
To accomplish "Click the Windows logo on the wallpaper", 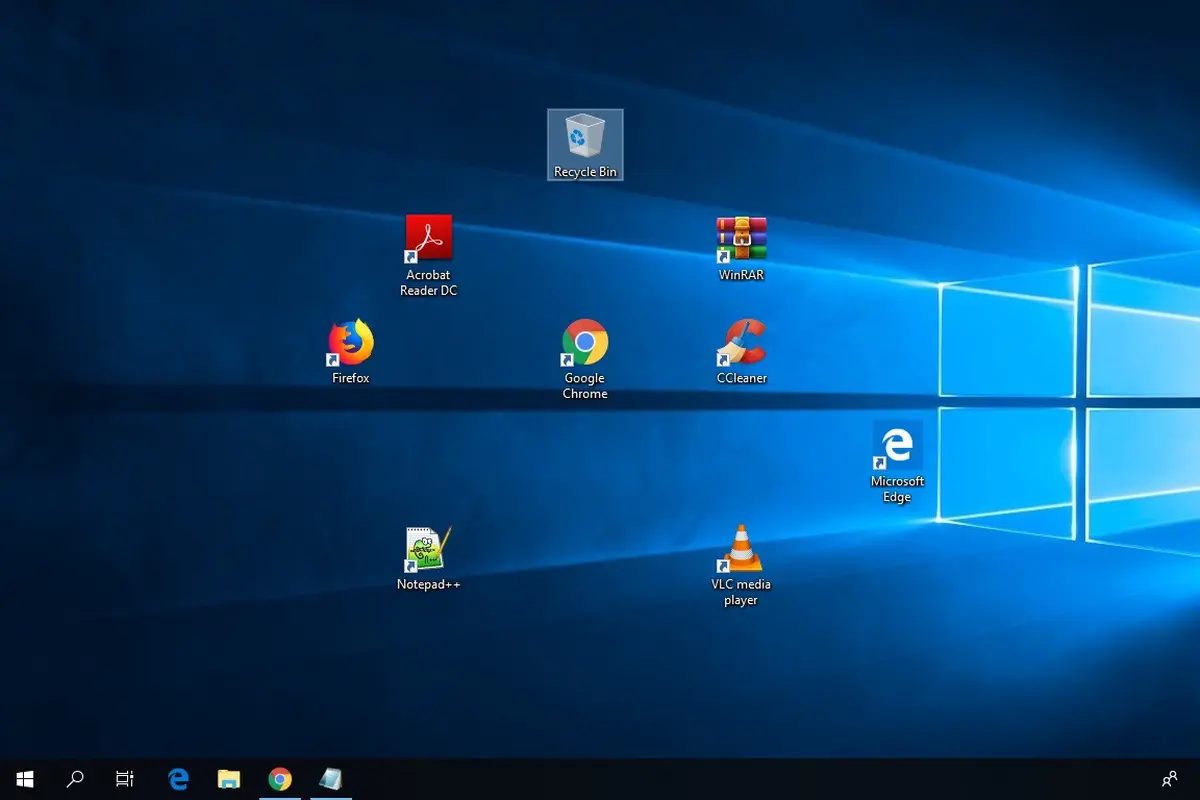I will click(x=1069, y=395).
